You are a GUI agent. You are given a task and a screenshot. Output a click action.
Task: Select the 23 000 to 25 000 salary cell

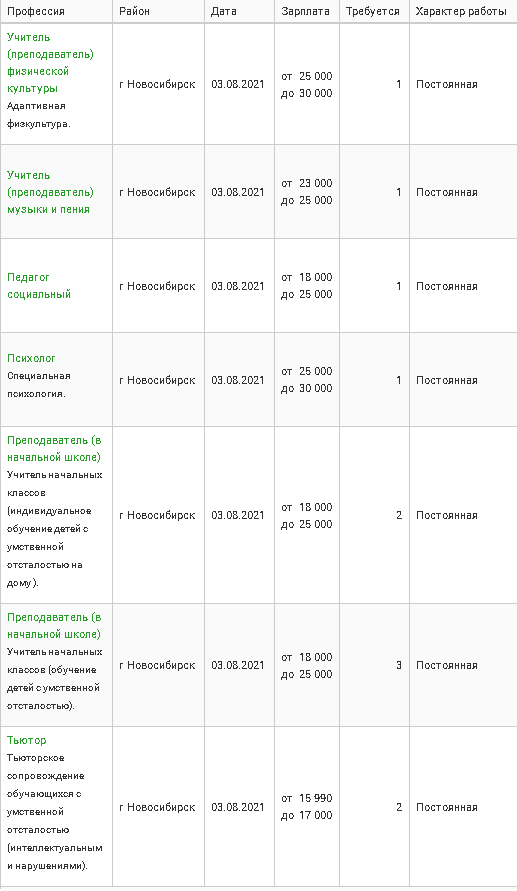(307, 191)
